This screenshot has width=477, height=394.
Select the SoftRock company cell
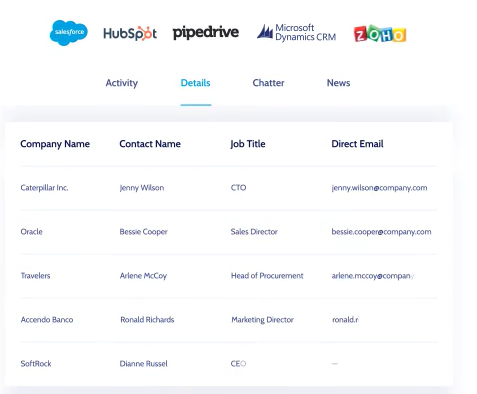coord(36,364)
